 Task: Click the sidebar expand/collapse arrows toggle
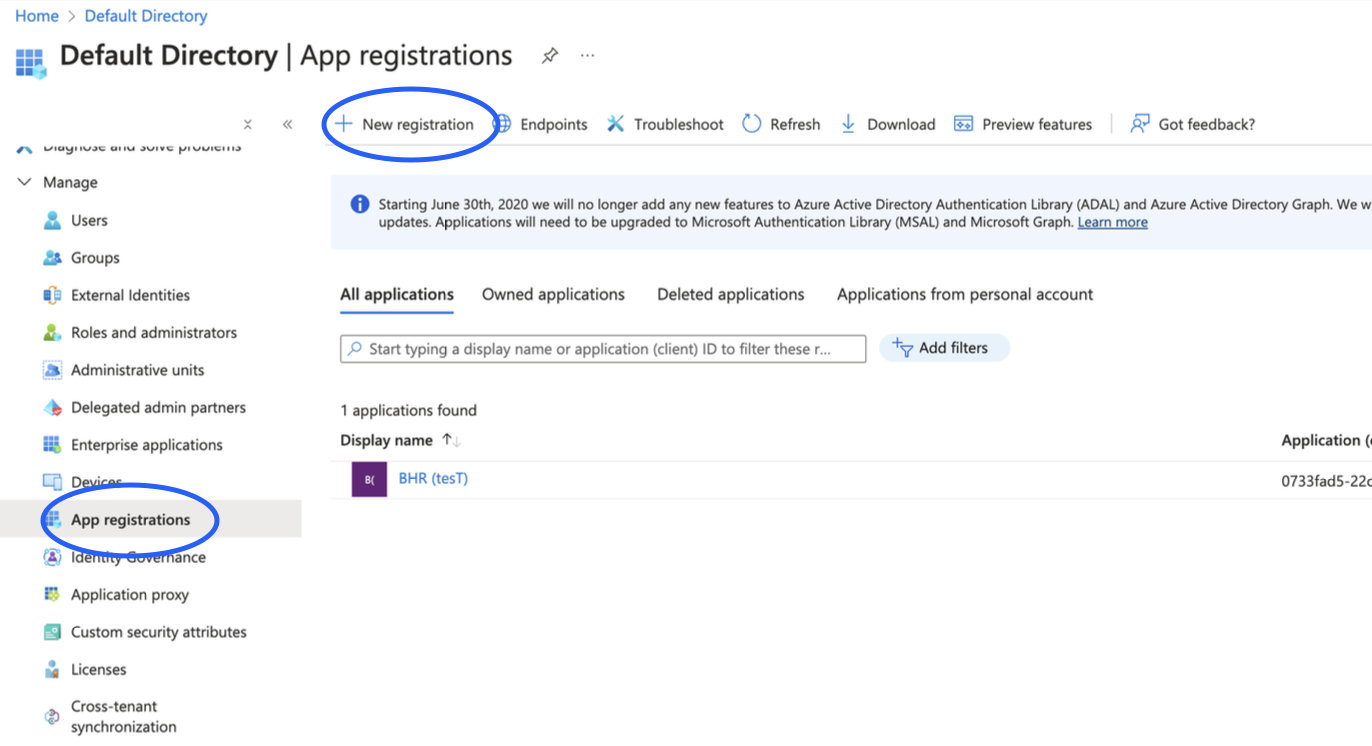248,124
